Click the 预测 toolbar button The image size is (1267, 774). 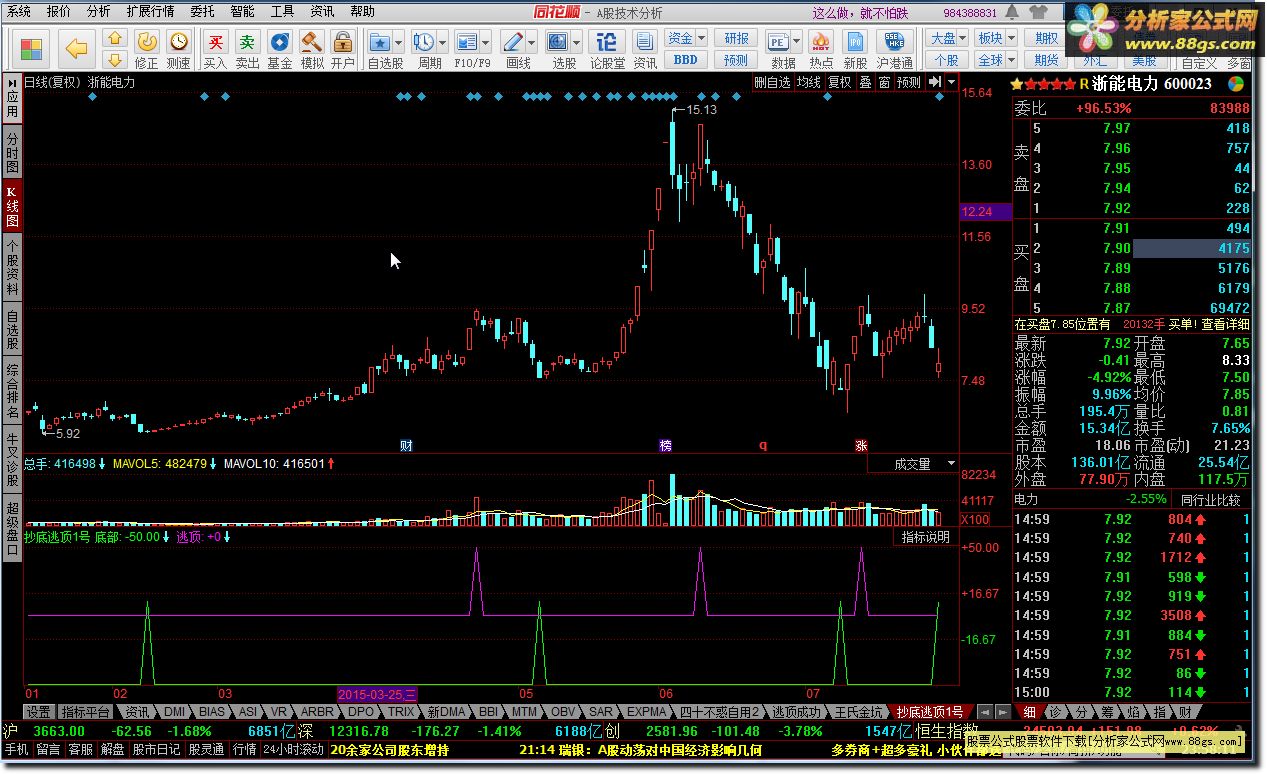(x=736, y=60)
